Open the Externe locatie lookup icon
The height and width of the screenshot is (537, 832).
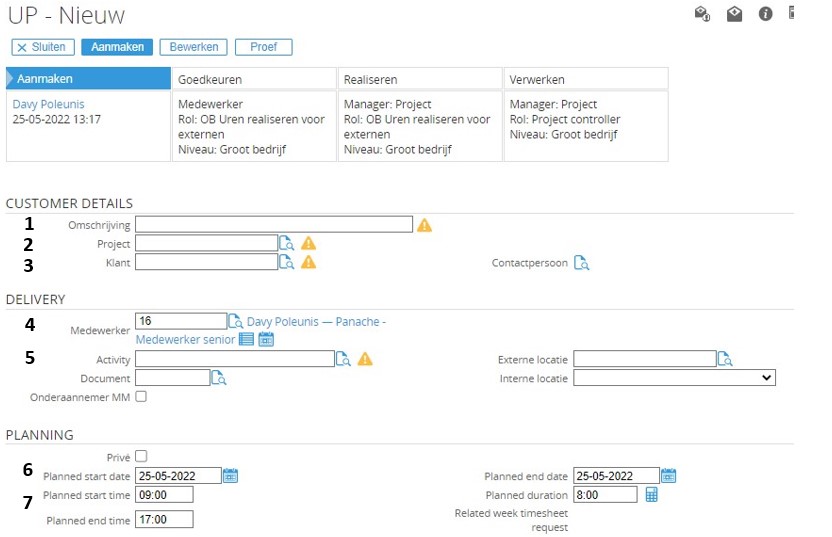725,359
